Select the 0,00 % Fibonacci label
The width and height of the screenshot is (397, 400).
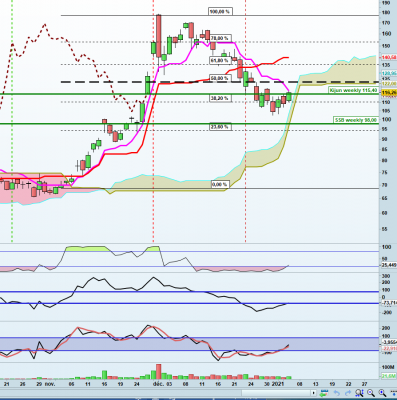[220, 184]
